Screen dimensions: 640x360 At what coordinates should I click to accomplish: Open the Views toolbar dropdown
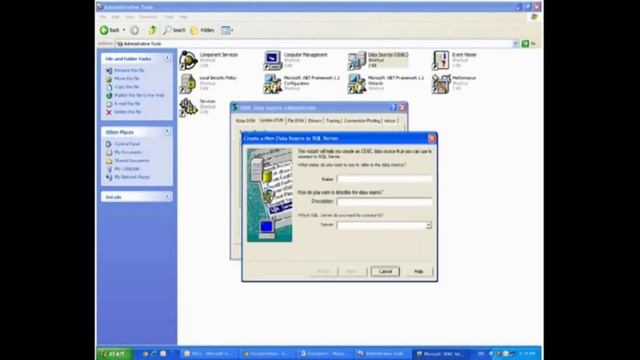[x=227, y=30]
